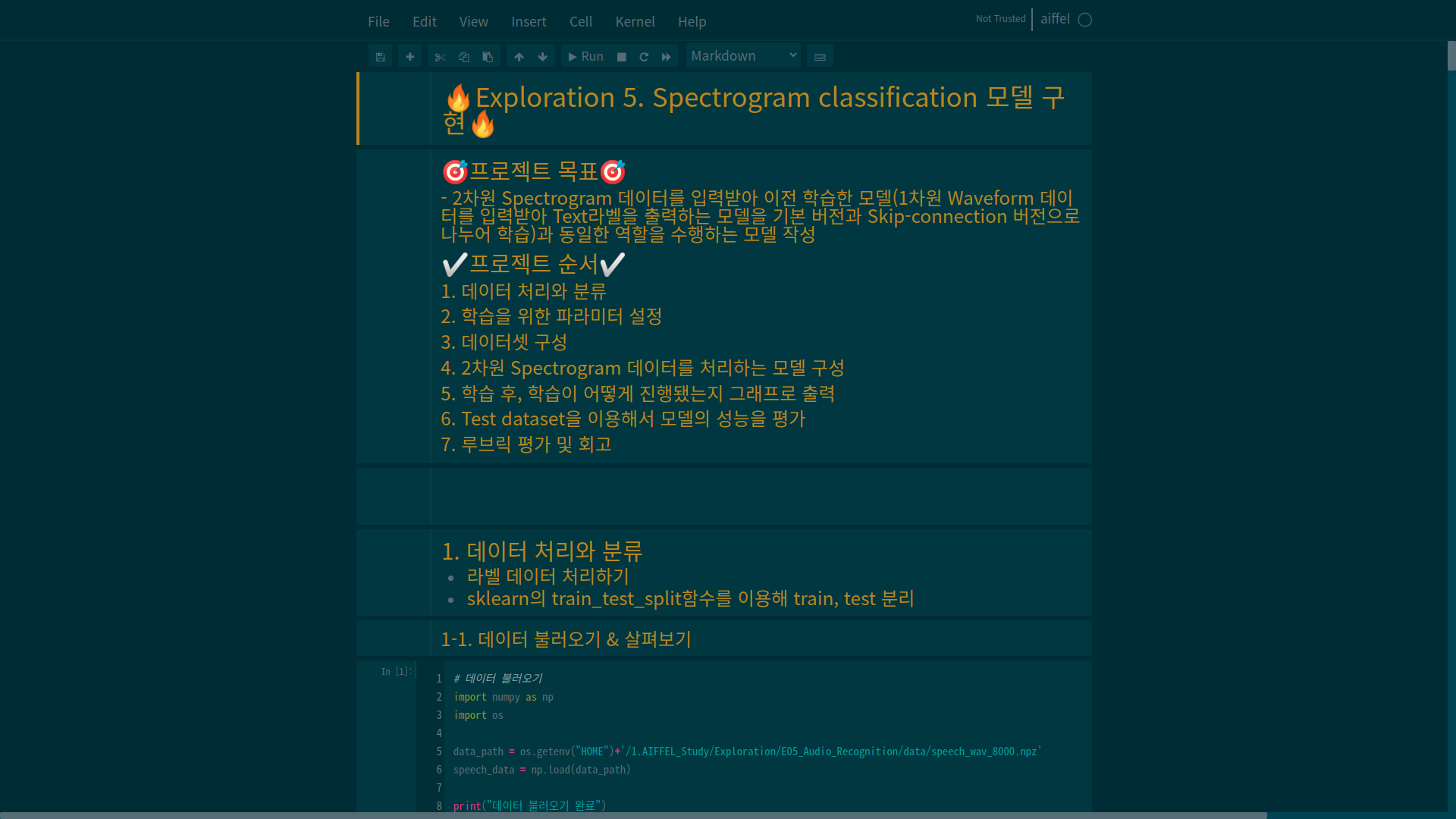Screen dimensions: 1456x819
Task: Click the Not Trusted notebook button
Action: [1000, 19]
